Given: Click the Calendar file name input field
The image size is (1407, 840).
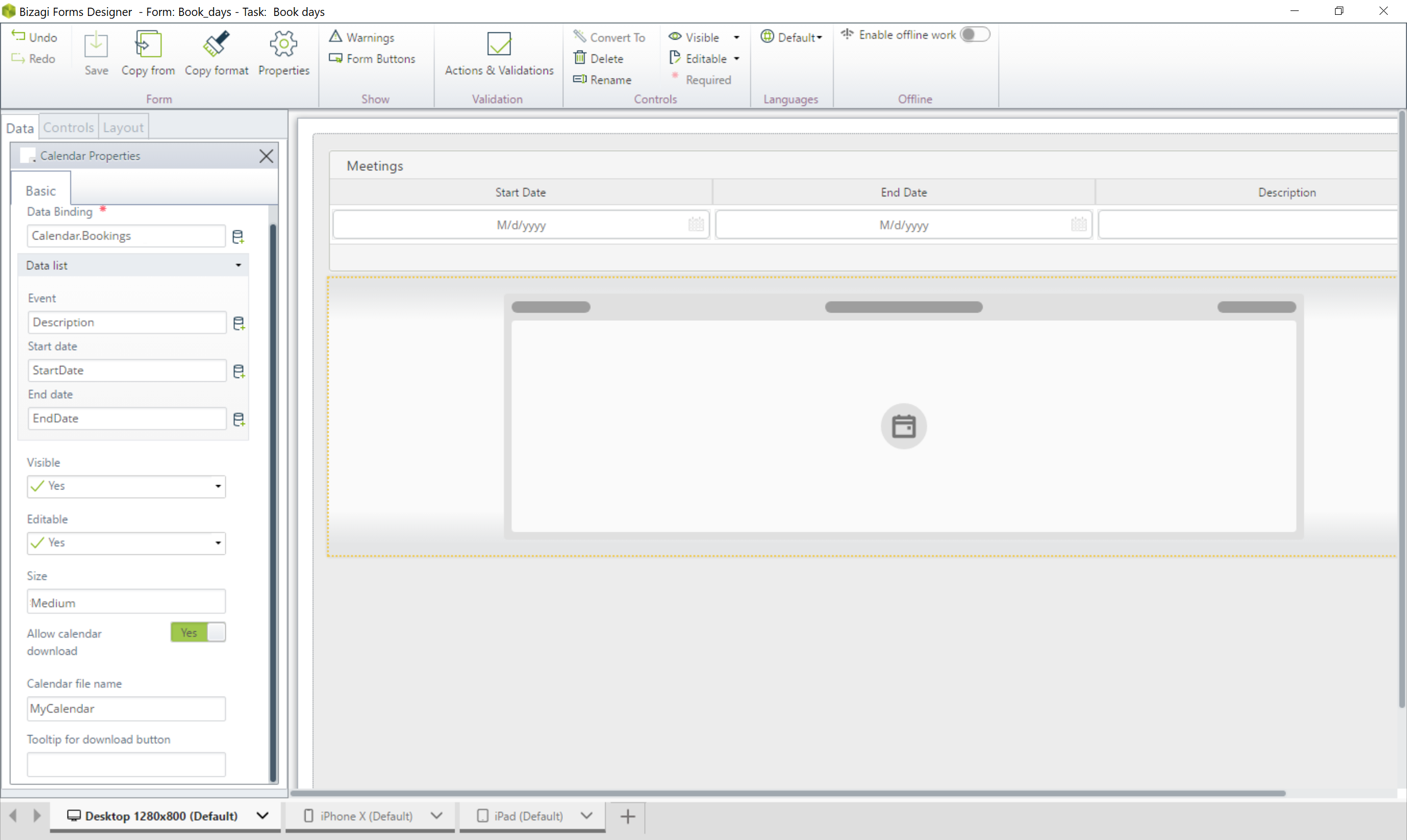Looking at the screenshot, I should pos(126,708).
